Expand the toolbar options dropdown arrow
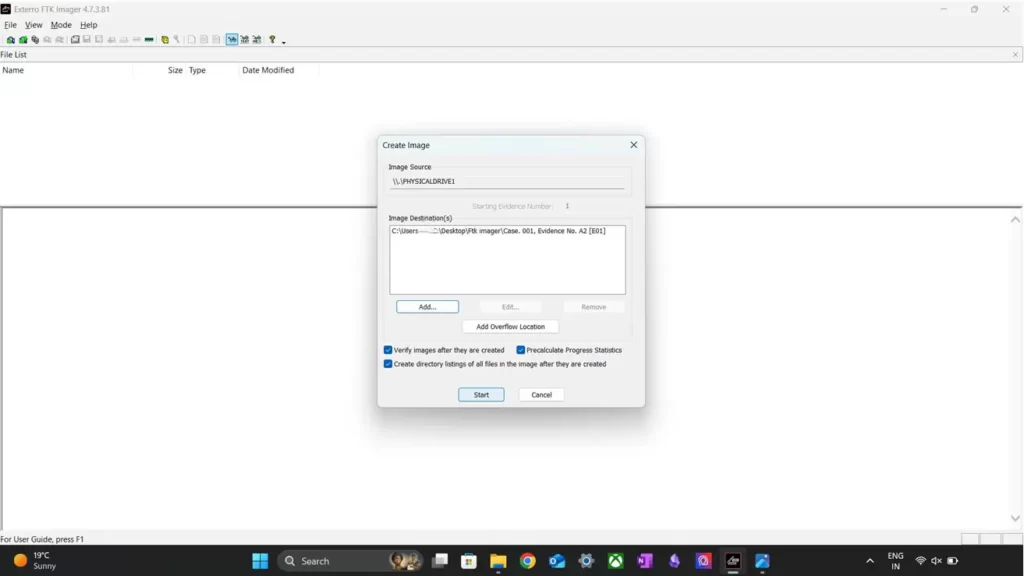Screen dimensions: 1024x576 coord(284,42)
